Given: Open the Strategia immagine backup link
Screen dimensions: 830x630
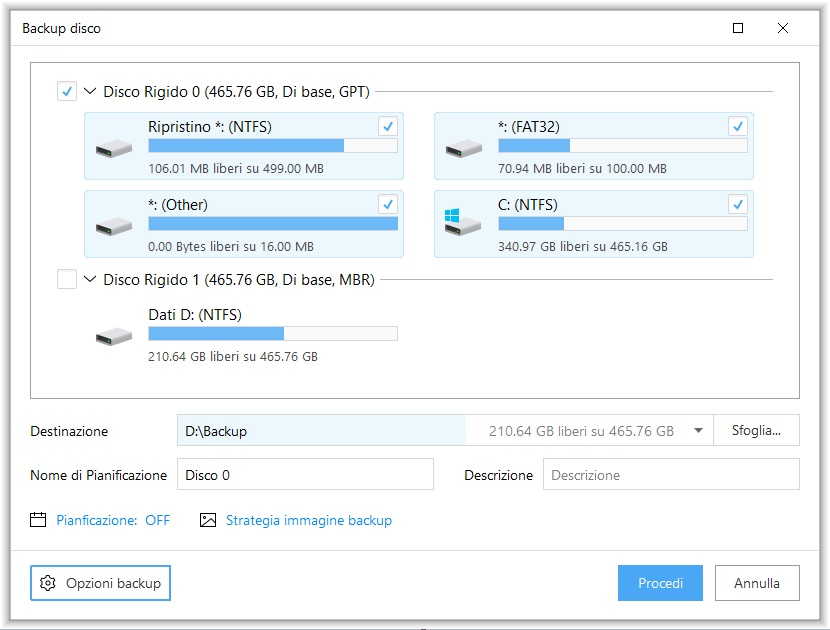Looking at the screenshot, I should tap(308, 520).
